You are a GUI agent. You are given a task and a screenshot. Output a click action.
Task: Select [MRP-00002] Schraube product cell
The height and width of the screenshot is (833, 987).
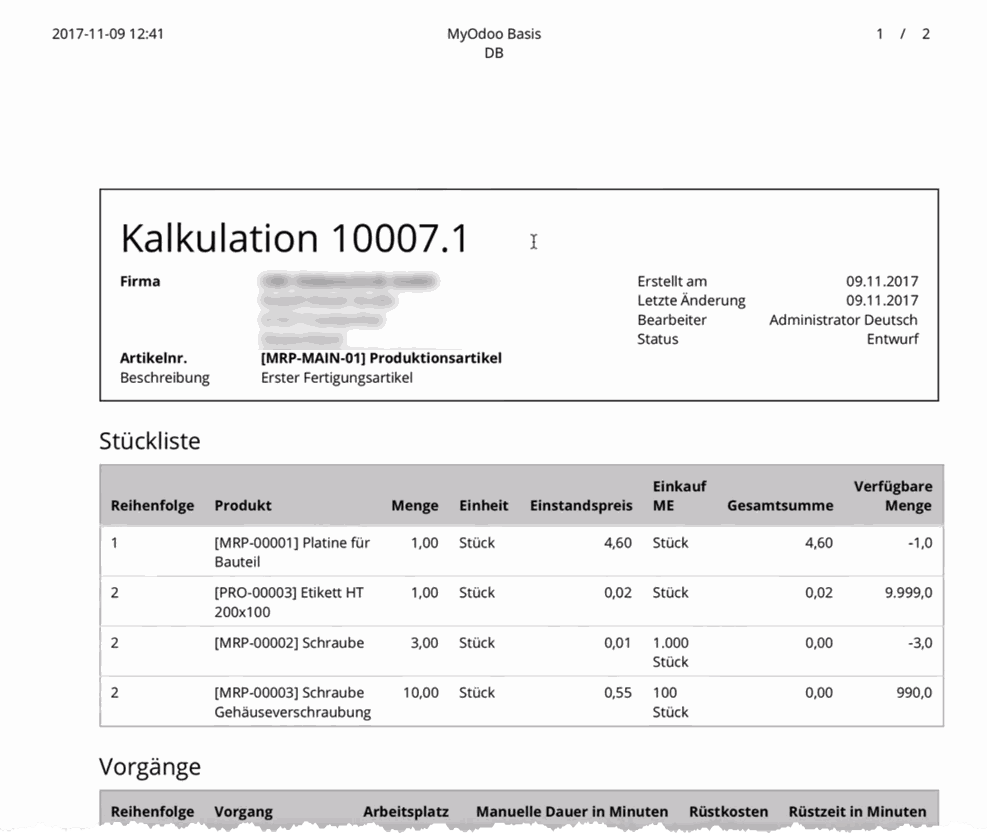289,643
